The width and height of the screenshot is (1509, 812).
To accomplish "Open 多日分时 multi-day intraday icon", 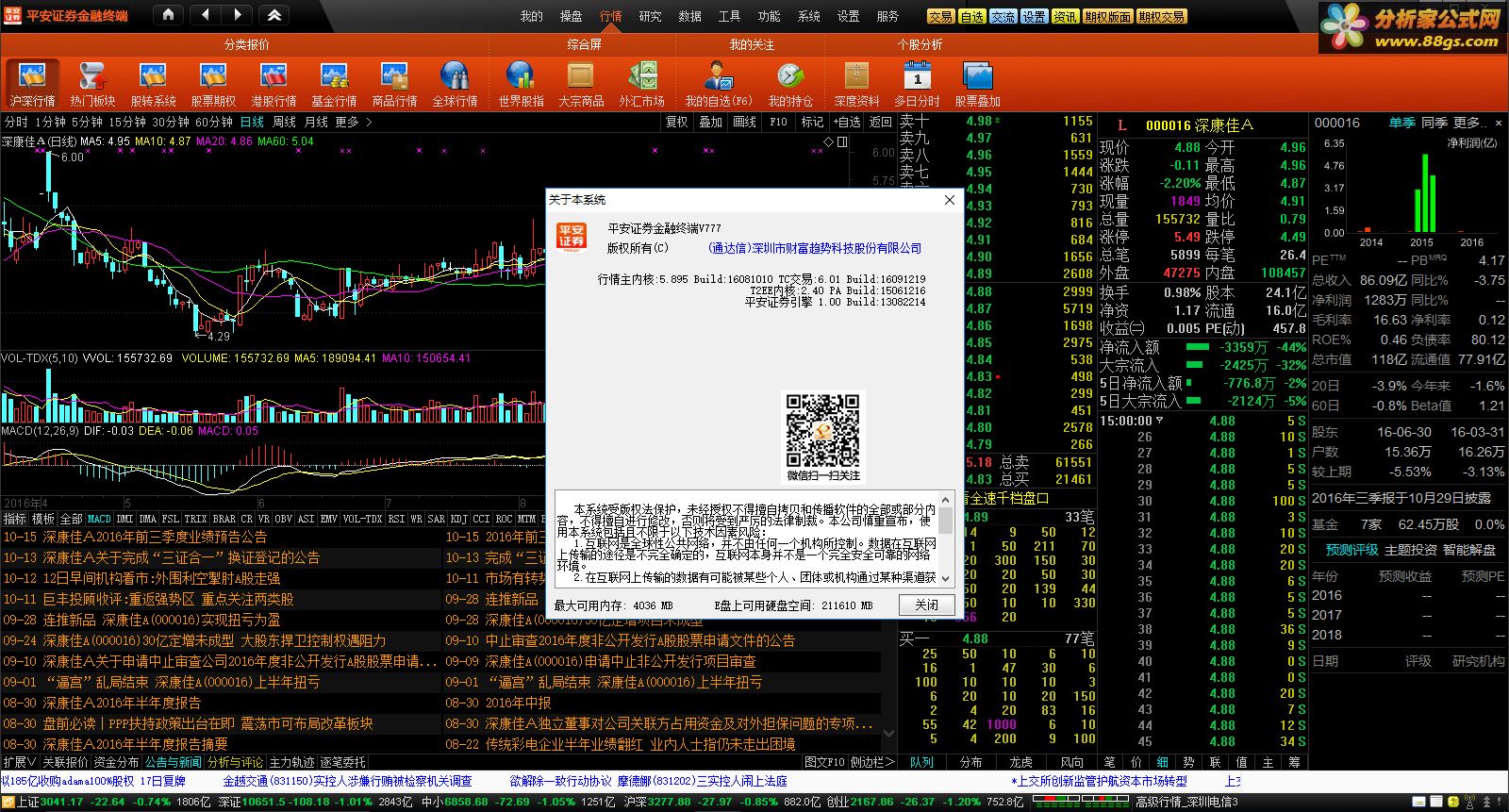I will tap(917, 84).
